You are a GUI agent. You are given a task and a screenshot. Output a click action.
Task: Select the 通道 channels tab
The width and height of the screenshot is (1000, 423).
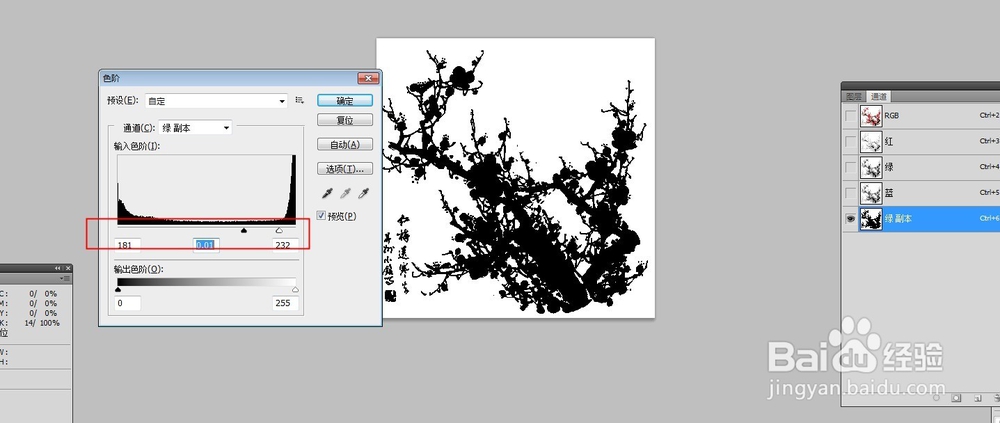(x=879, y=97)
